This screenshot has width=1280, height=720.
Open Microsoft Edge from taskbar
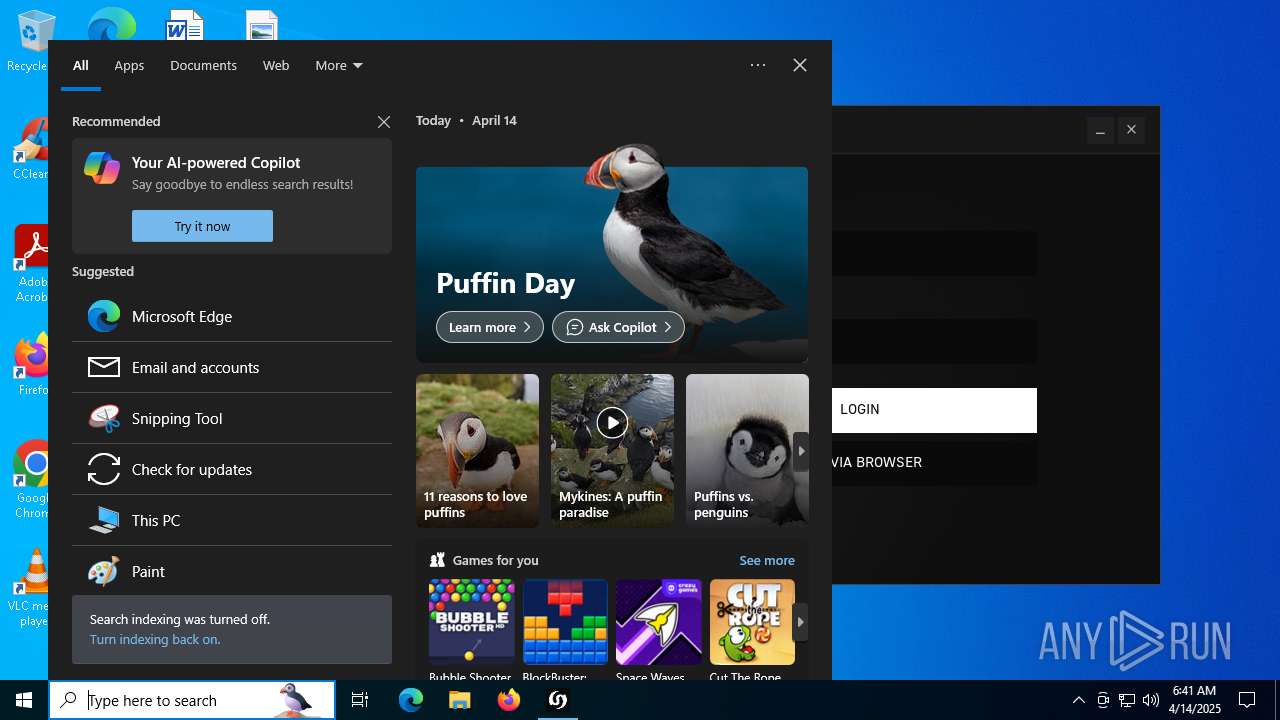(x=411, y=700)
